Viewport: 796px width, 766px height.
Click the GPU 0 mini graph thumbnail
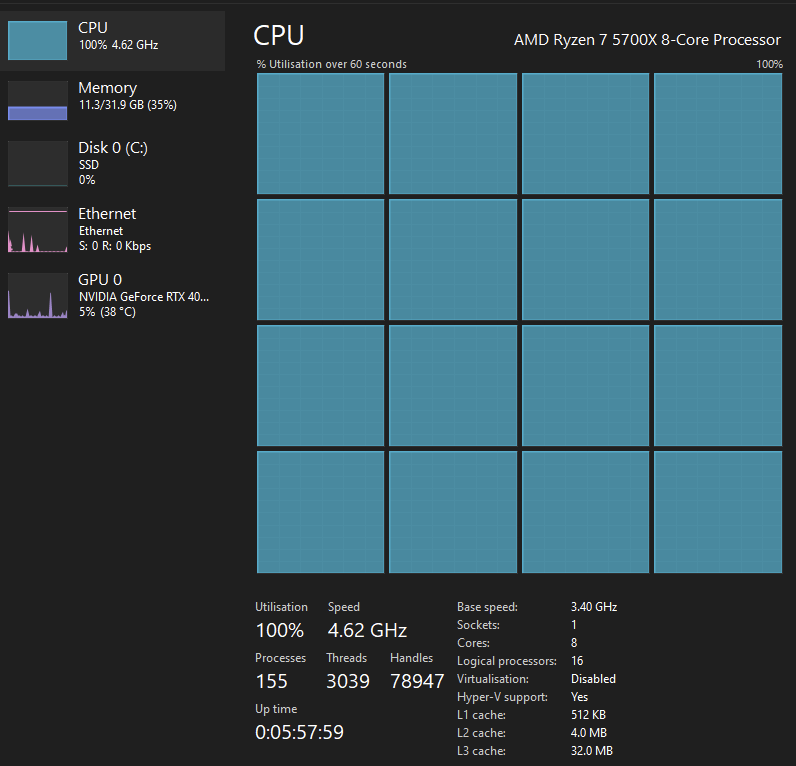coord(38,296)
